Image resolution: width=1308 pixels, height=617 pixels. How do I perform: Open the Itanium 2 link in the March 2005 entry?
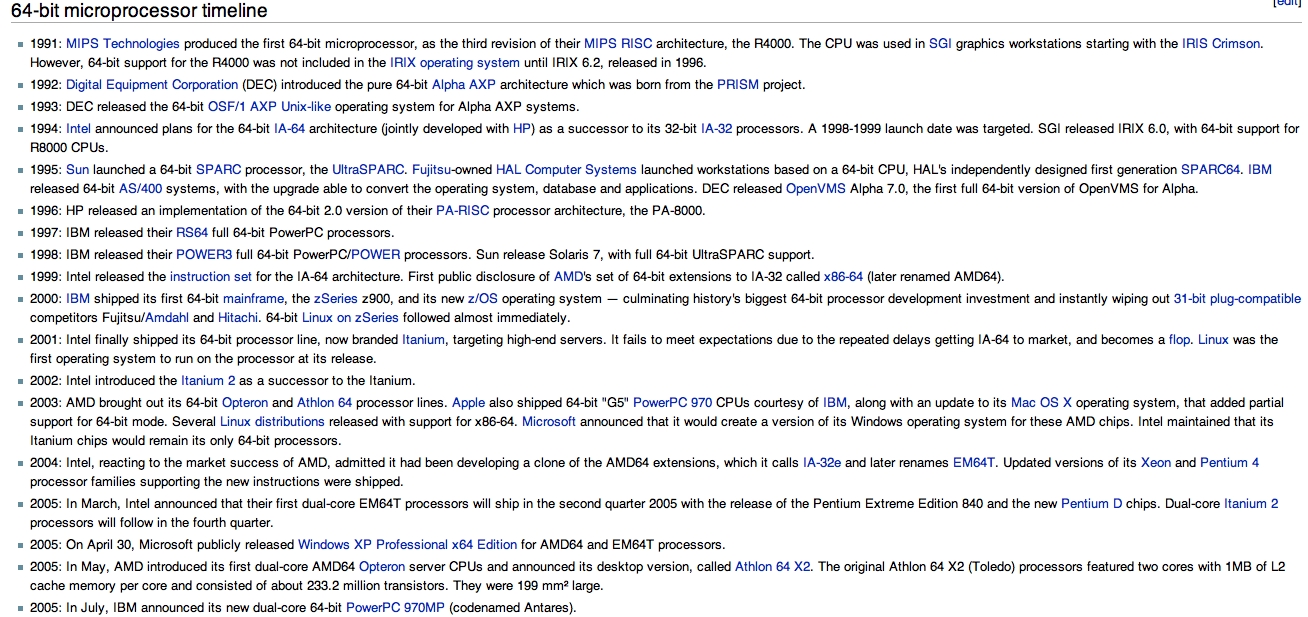pyautogui.click(x=1251, y=504)
